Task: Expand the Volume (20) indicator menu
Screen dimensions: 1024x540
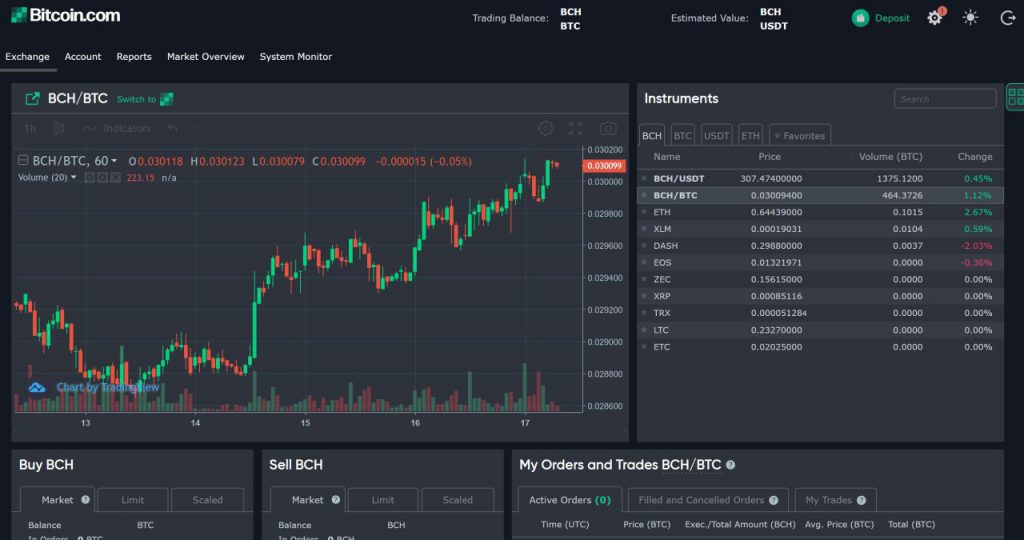Action: (x=73, y=177)
